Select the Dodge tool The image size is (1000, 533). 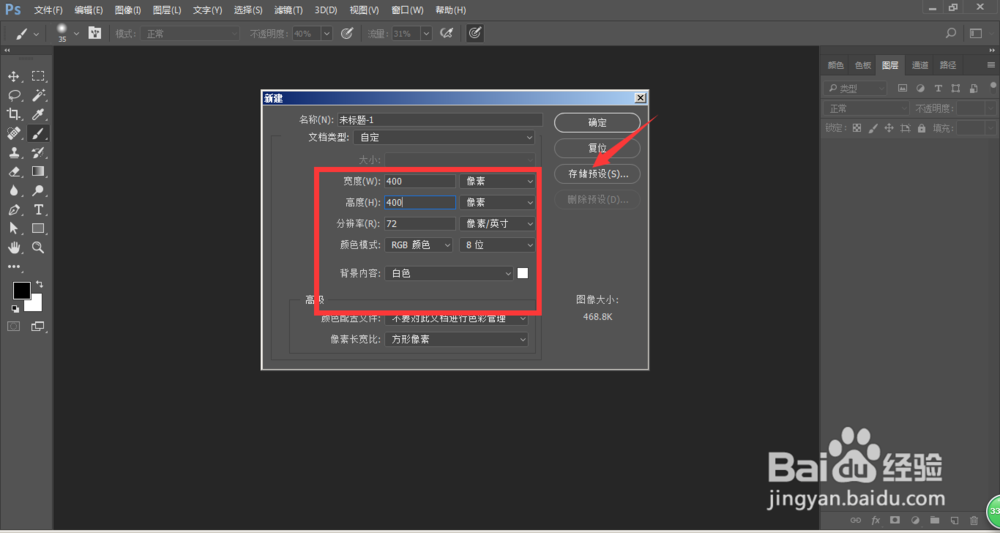[x=38, y=190]
